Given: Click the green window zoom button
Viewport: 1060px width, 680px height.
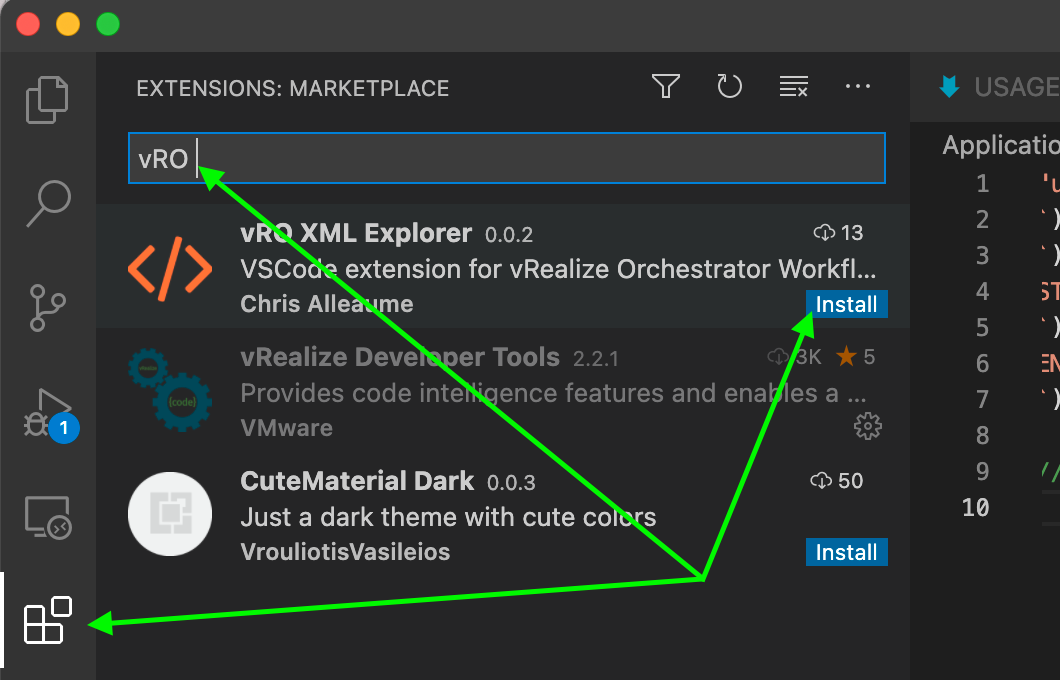Looking at the screenshot, I should pos(108,24).
